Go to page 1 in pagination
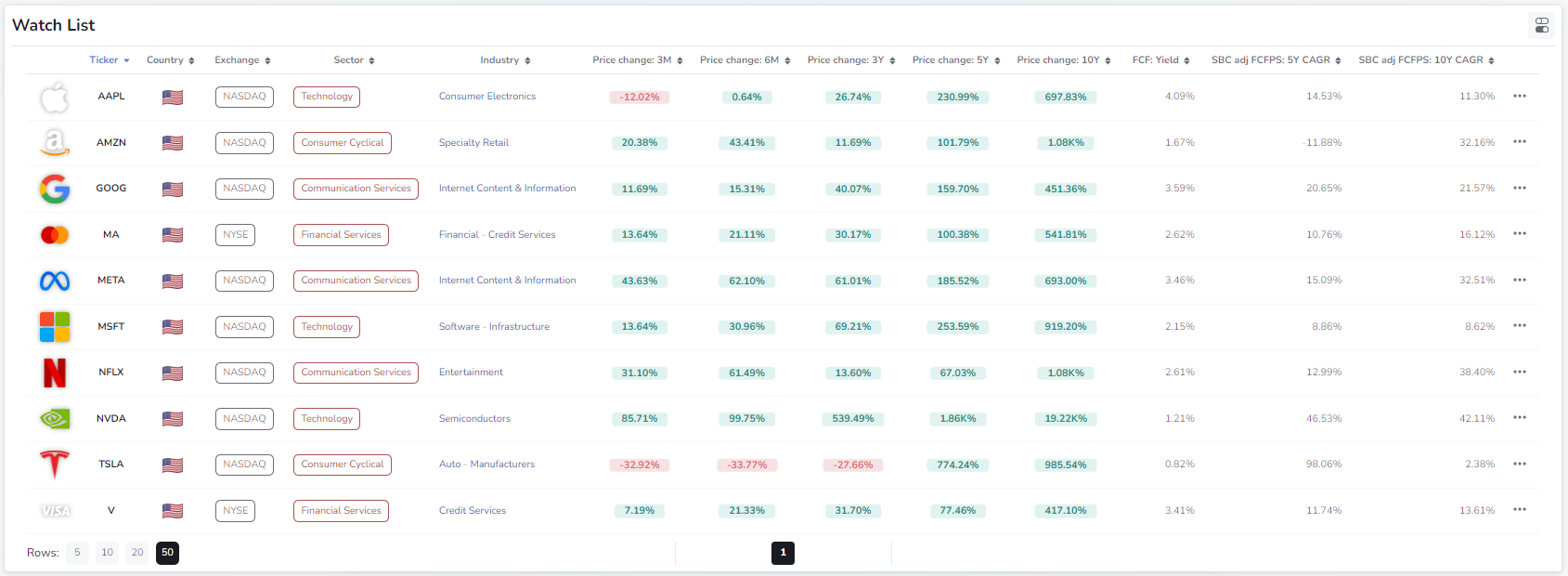 [x=783, y=553]
